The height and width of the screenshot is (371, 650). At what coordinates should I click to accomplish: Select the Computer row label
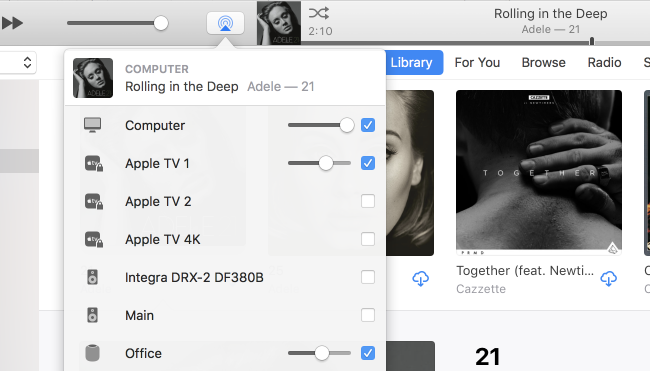click(x=155, y=126)
